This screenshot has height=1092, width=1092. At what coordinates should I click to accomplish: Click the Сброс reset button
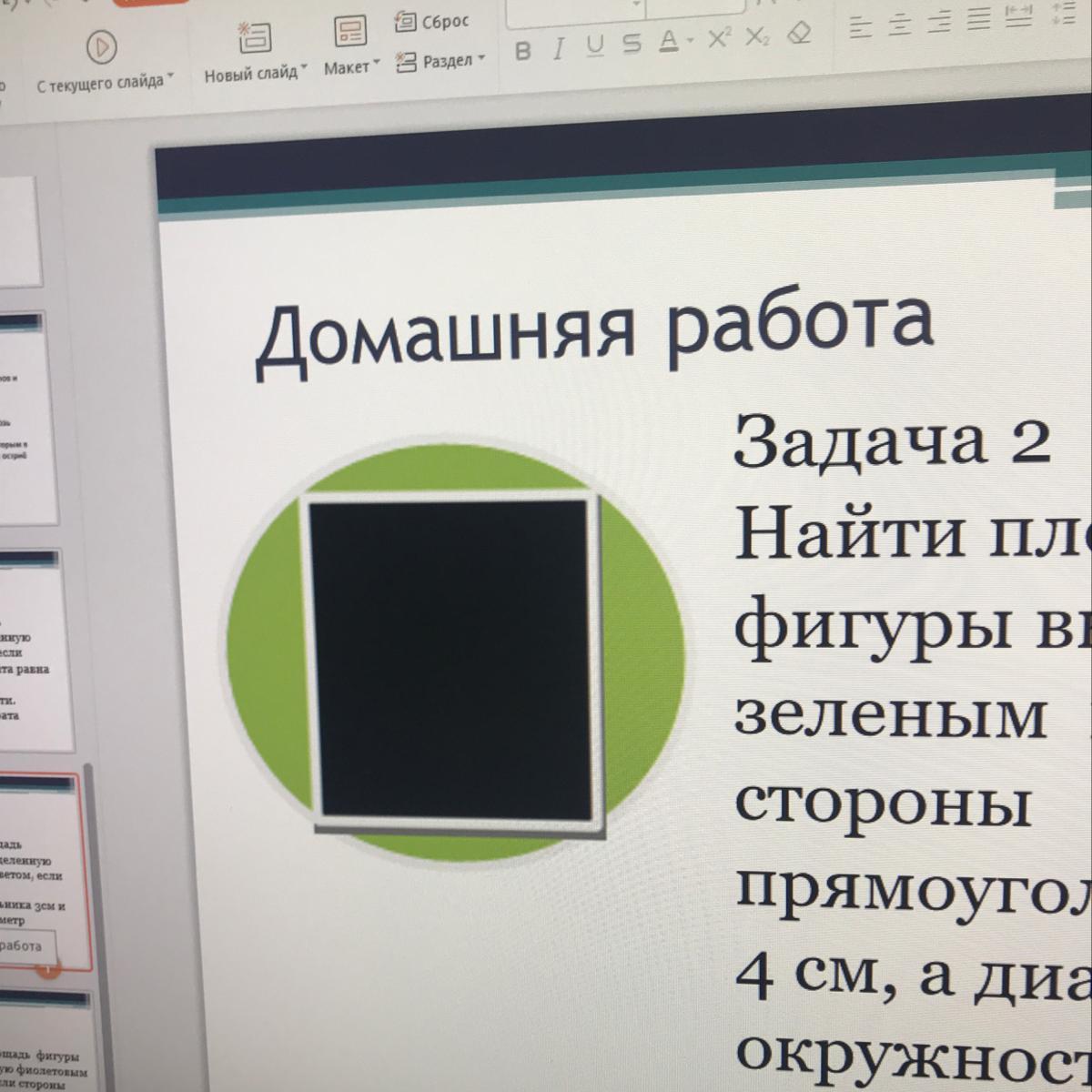pos(432,22)
